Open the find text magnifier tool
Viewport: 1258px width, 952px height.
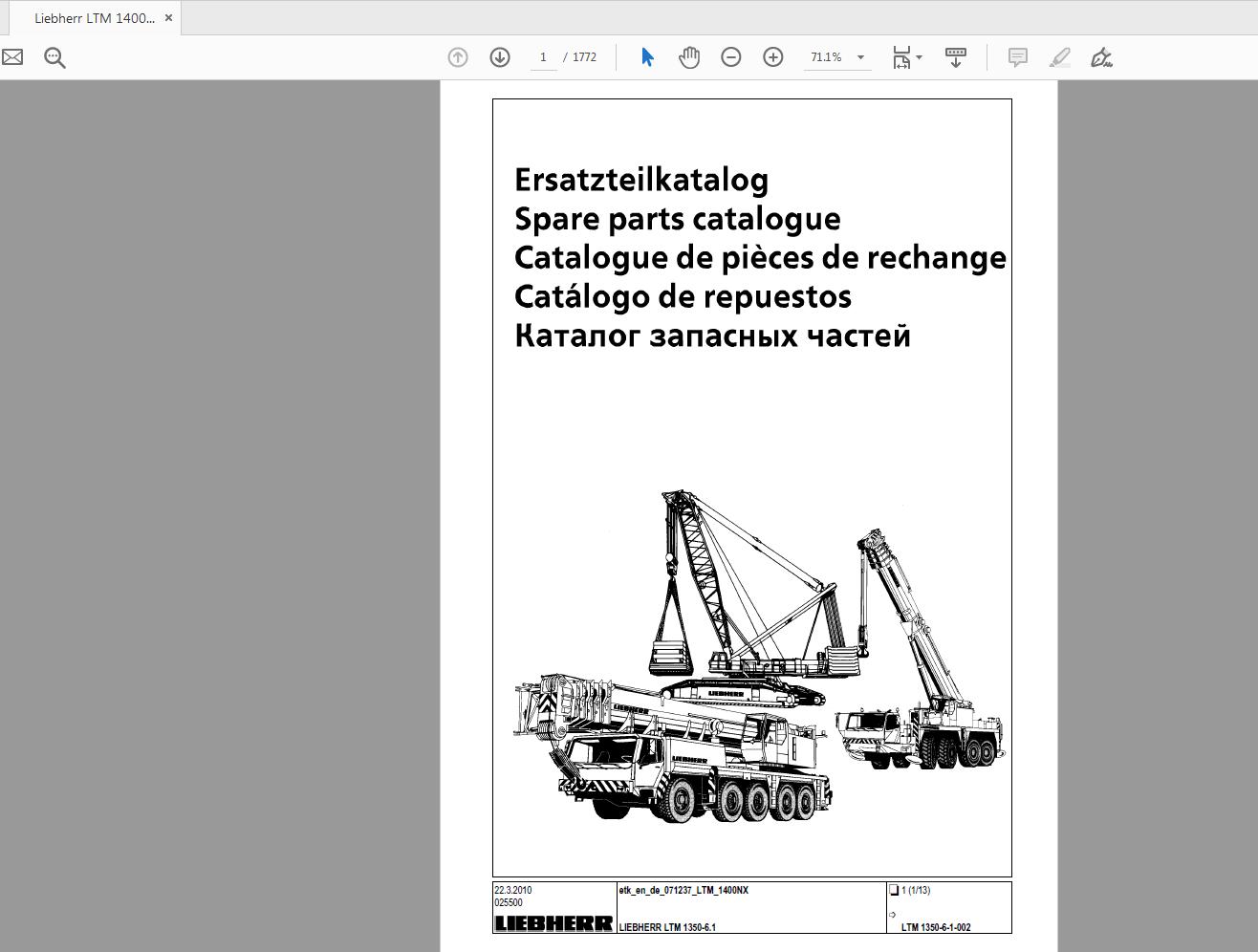point(55,58)
